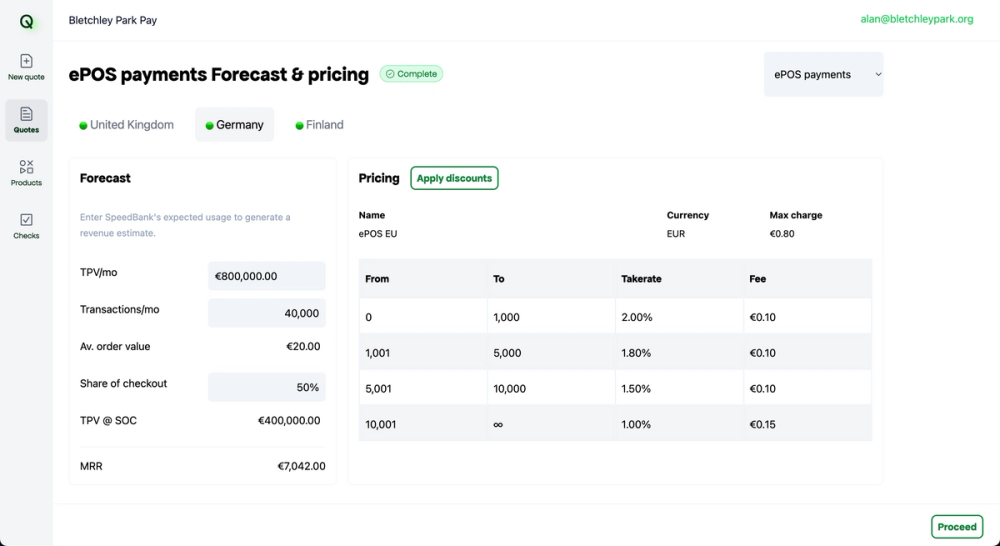
Task: Click the 2.00% takerate cell
Action: 636,317
